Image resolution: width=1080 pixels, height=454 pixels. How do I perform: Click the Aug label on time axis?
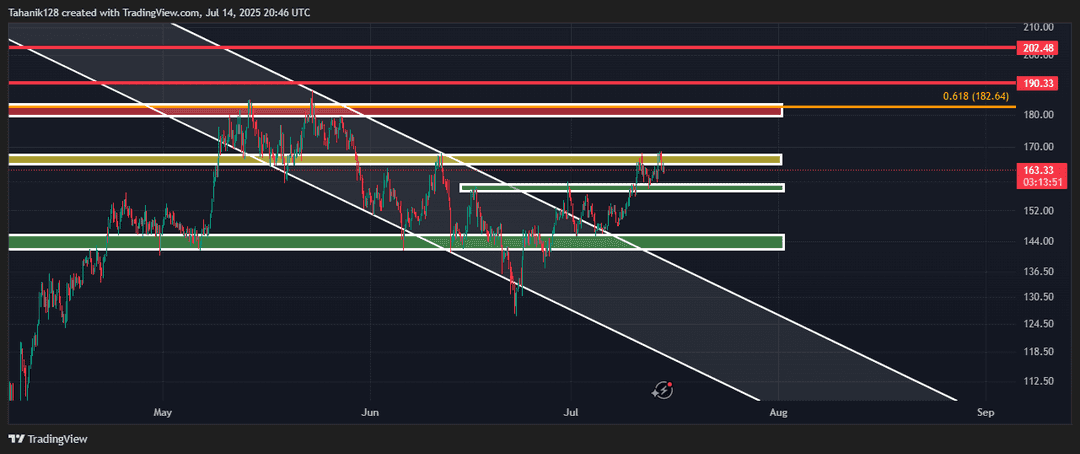tap(778, 413)
